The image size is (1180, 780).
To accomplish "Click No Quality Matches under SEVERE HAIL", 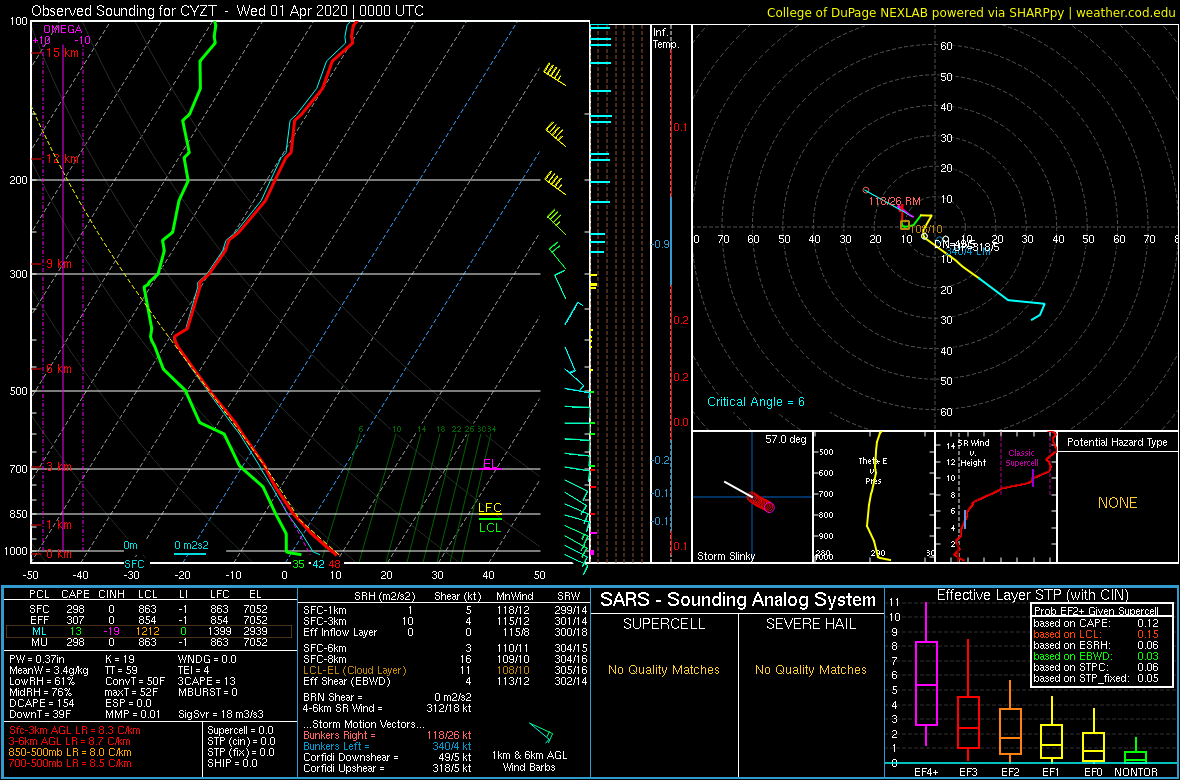I will pos(810,669).
